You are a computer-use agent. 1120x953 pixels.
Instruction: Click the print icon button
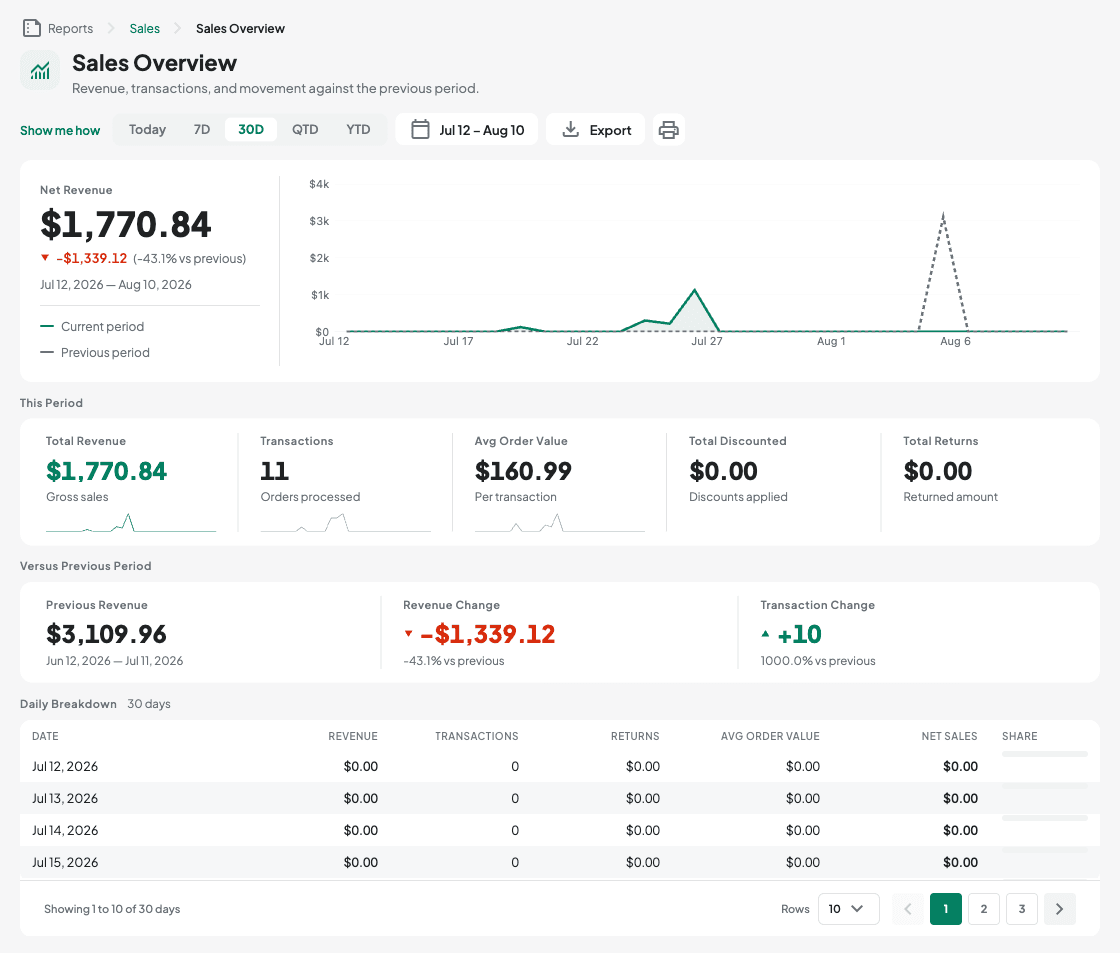click(x=669, y=130)
